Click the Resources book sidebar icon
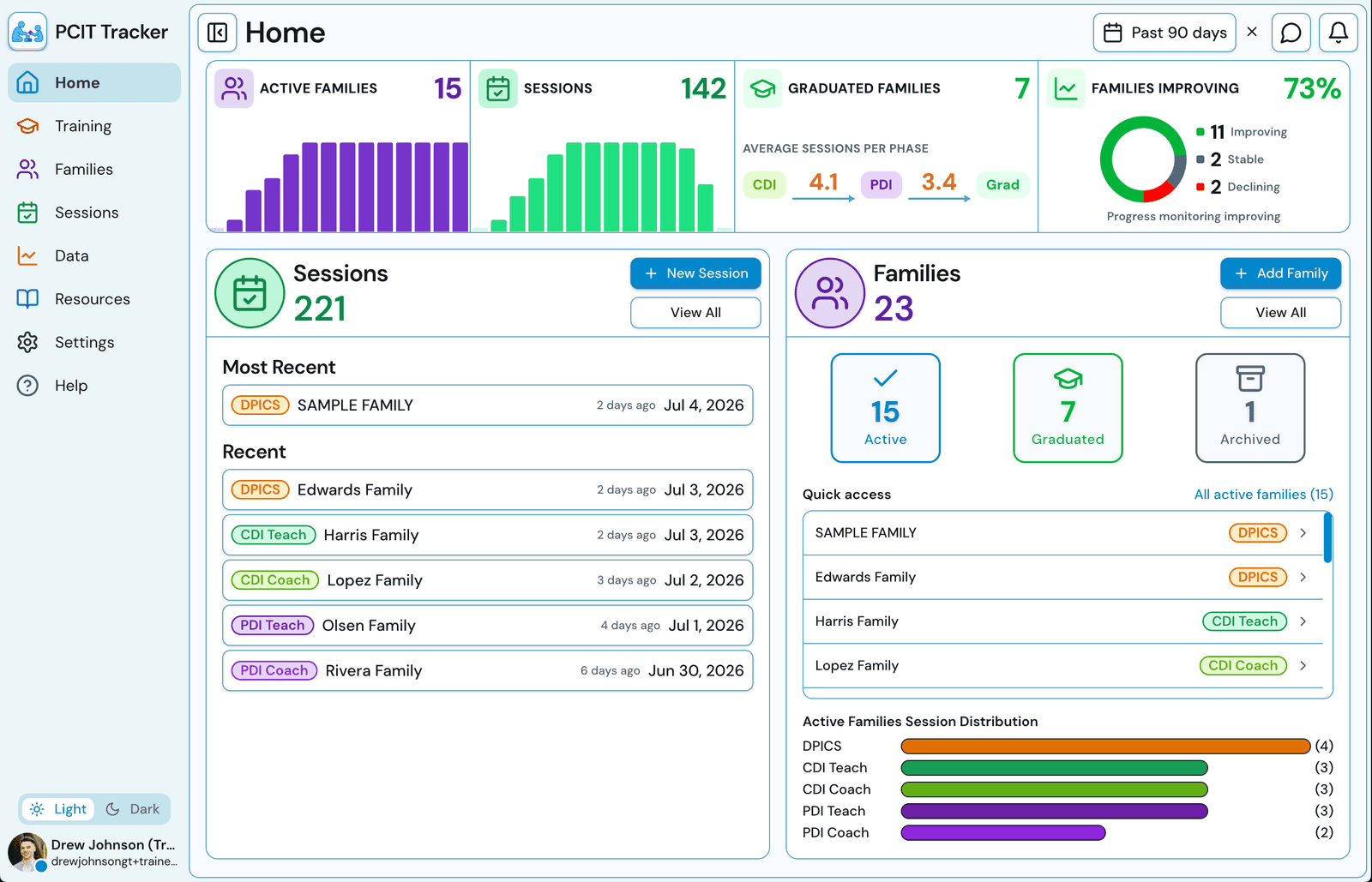1372x882 pixels. point(27,298)
